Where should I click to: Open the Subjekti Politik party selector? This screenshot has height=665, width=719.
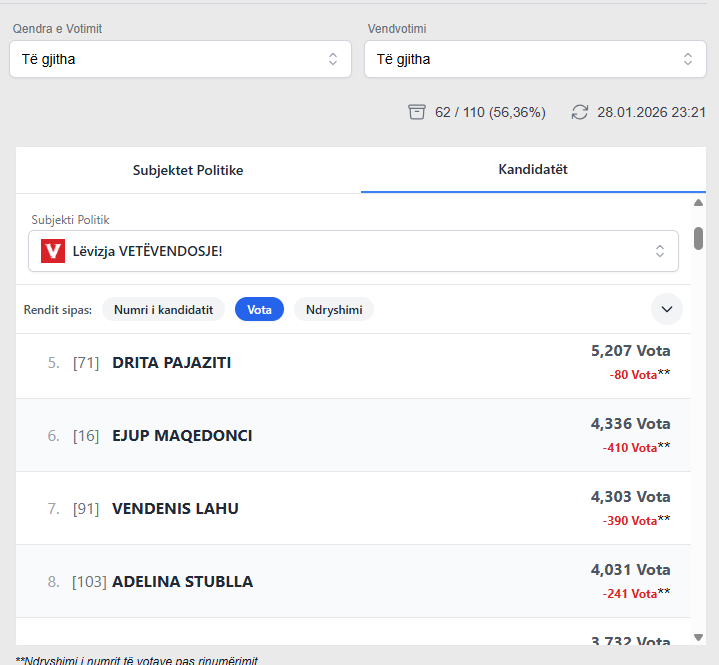coord(353,251)
